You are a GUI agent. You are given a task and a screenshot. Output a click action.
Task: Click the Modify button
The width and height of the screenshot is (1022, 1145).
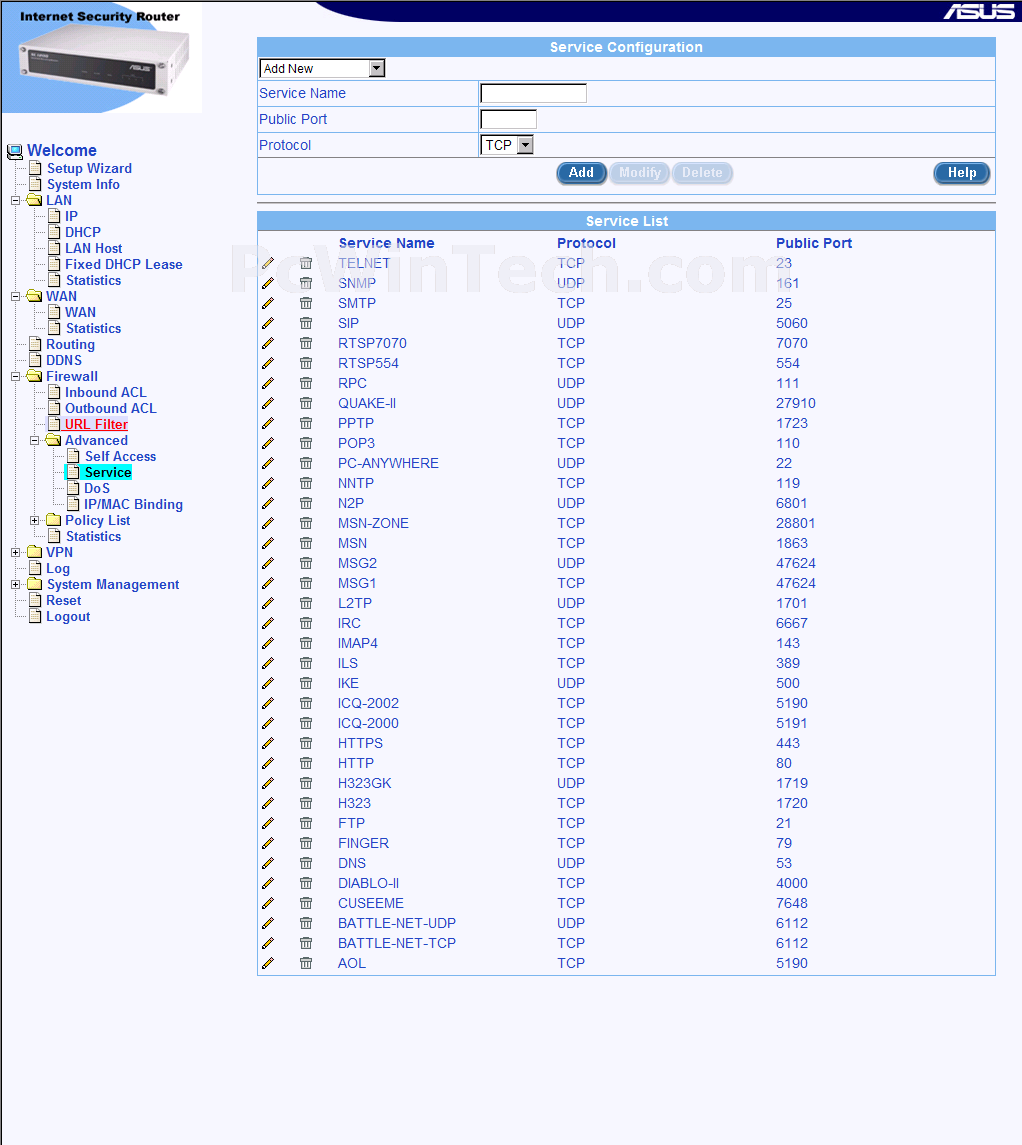point(639,173)
